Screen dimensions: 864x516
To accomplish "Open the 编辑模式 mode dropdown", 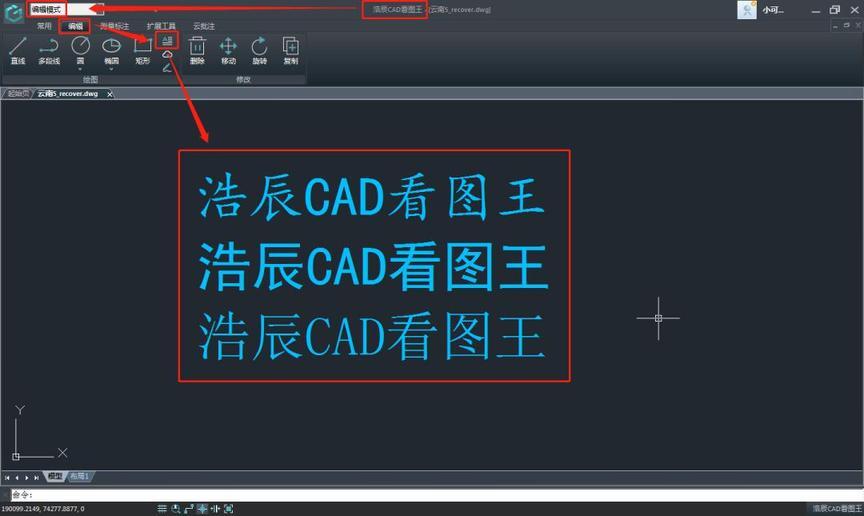I will [66, 9].
